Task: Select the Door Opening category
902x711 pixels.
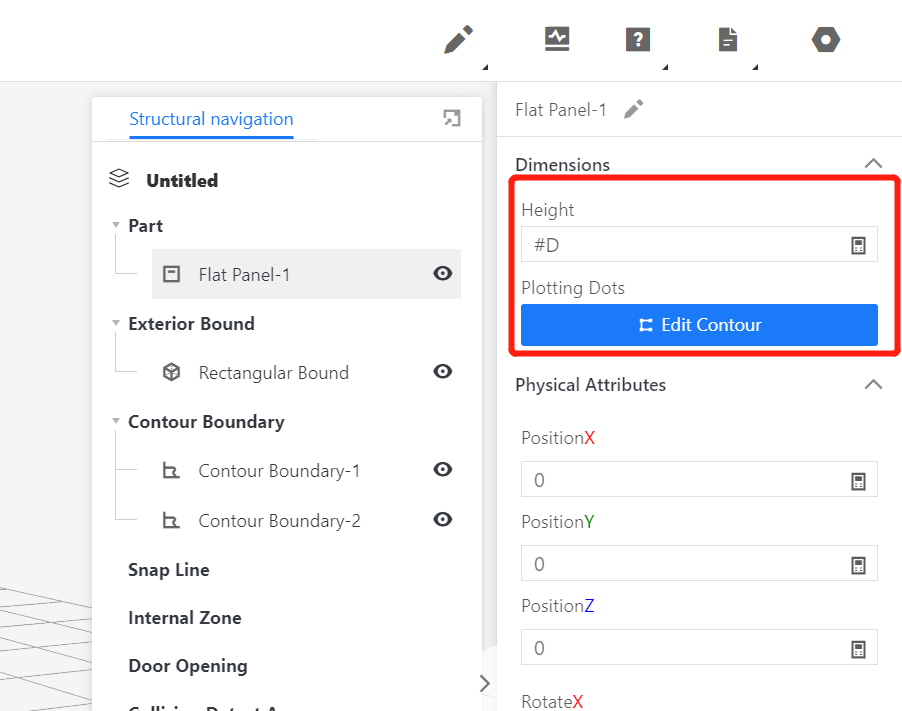Action: pos(188,666)
